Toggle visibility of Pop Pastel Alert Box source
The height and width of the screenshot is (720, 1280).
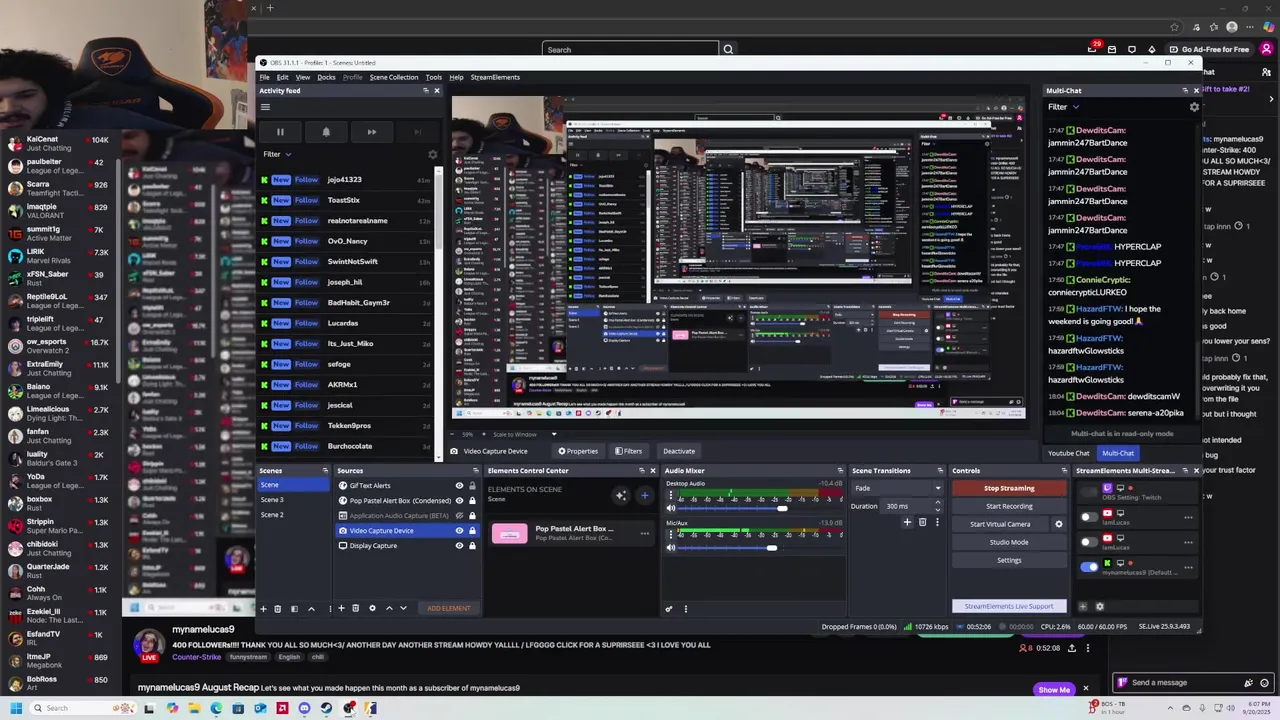point(459,501)
